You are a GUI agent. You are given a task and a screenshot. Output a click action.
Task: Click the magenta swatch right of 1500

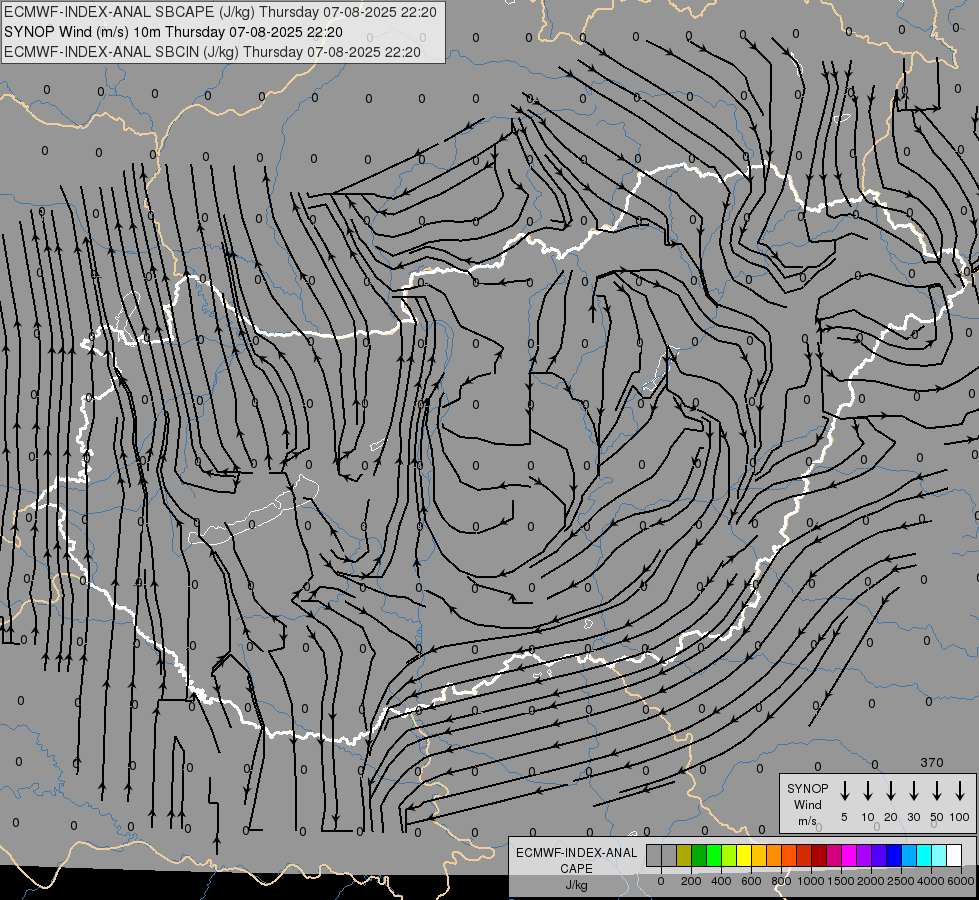pos(849,855)
